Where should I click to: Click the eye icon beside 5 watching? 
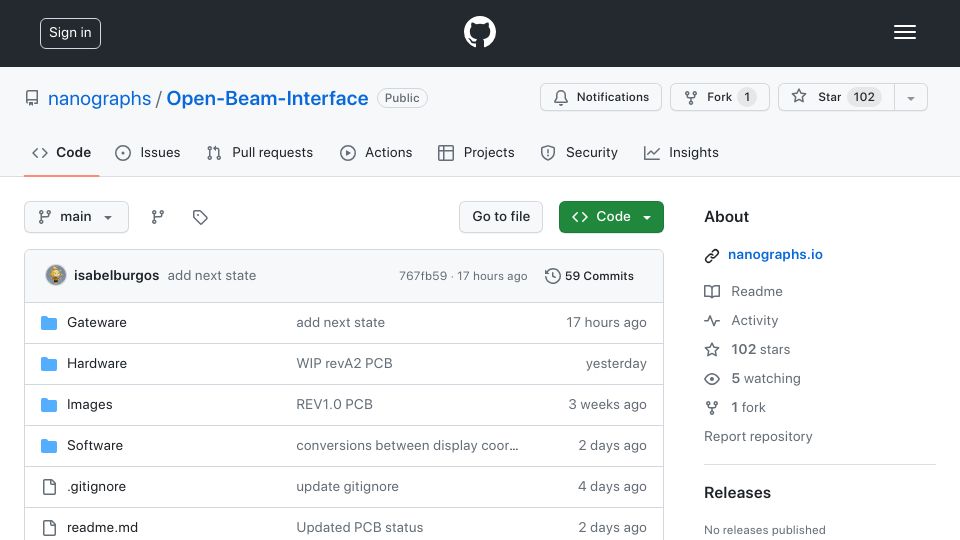tap(711, 379)
